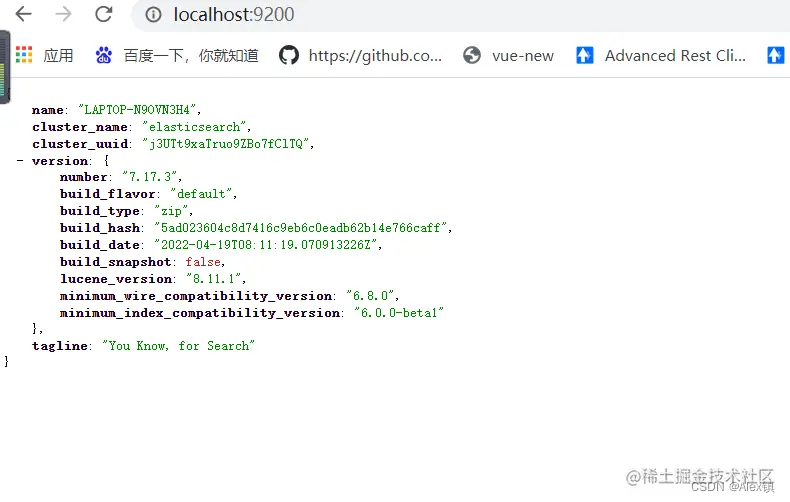Viewport: 790px width, 502px height.
Task: Select the build_flavor key
Action: 107,194
